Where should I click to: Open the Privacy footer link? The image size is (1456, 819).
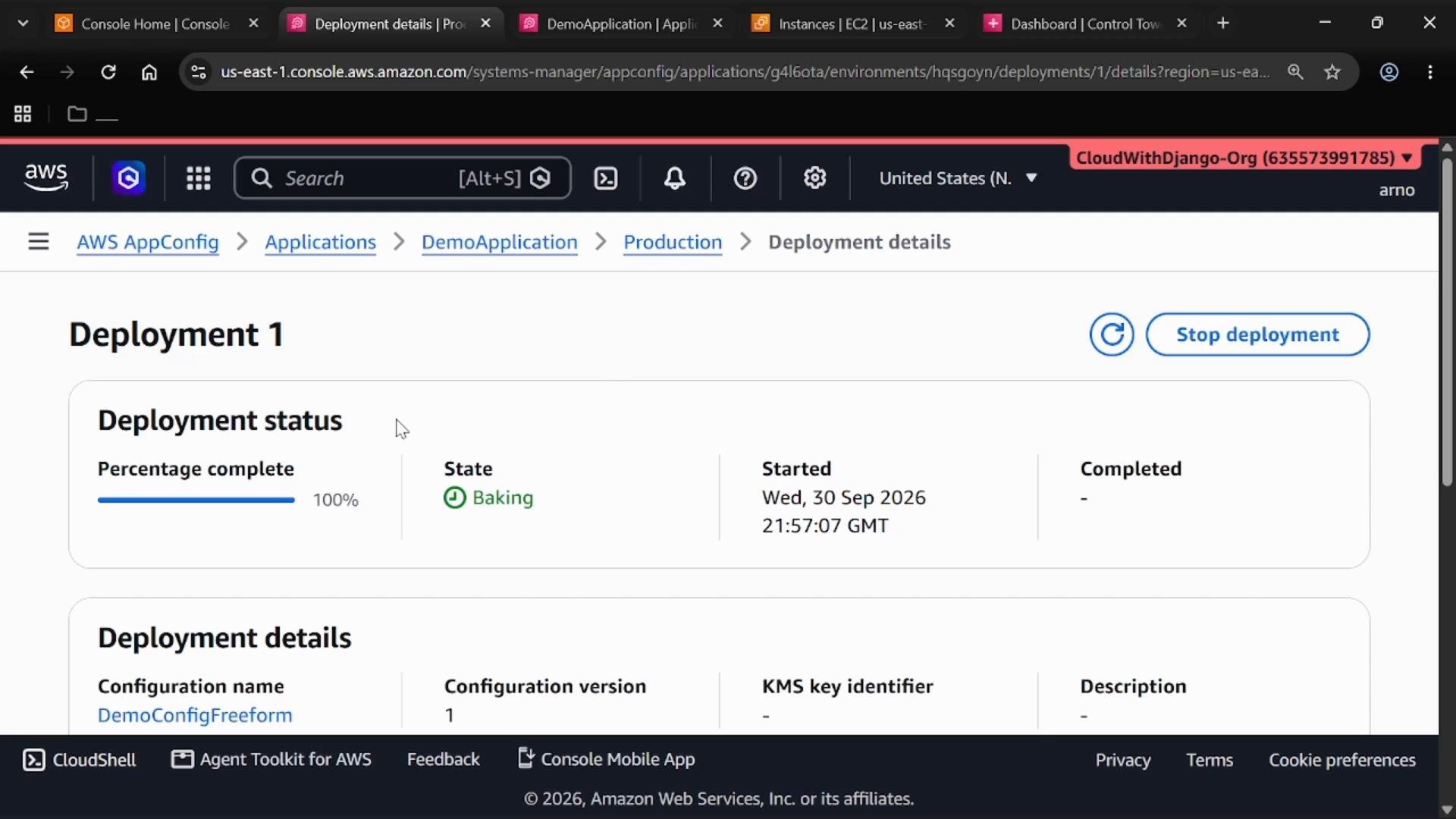pos(1122,761)
